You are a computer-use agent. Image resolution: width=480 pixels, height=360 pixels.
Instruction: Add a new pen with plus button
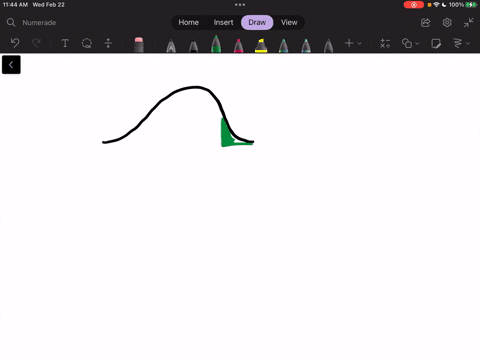click(349, 43)
